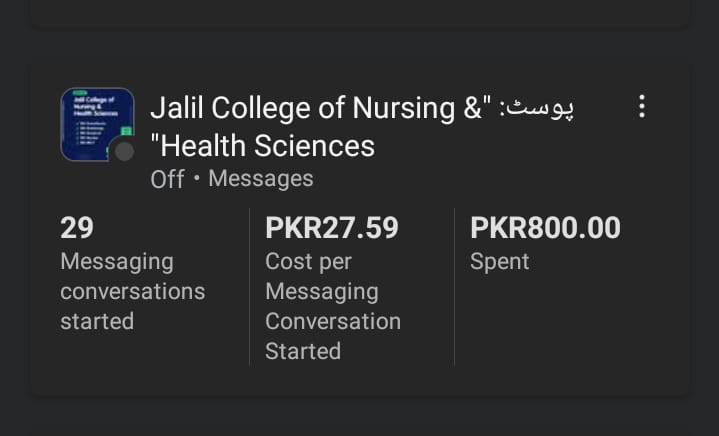Click 'Messaging conversations started' label
The height and width of the screenshot is (436, 719).
click(132, 291)
